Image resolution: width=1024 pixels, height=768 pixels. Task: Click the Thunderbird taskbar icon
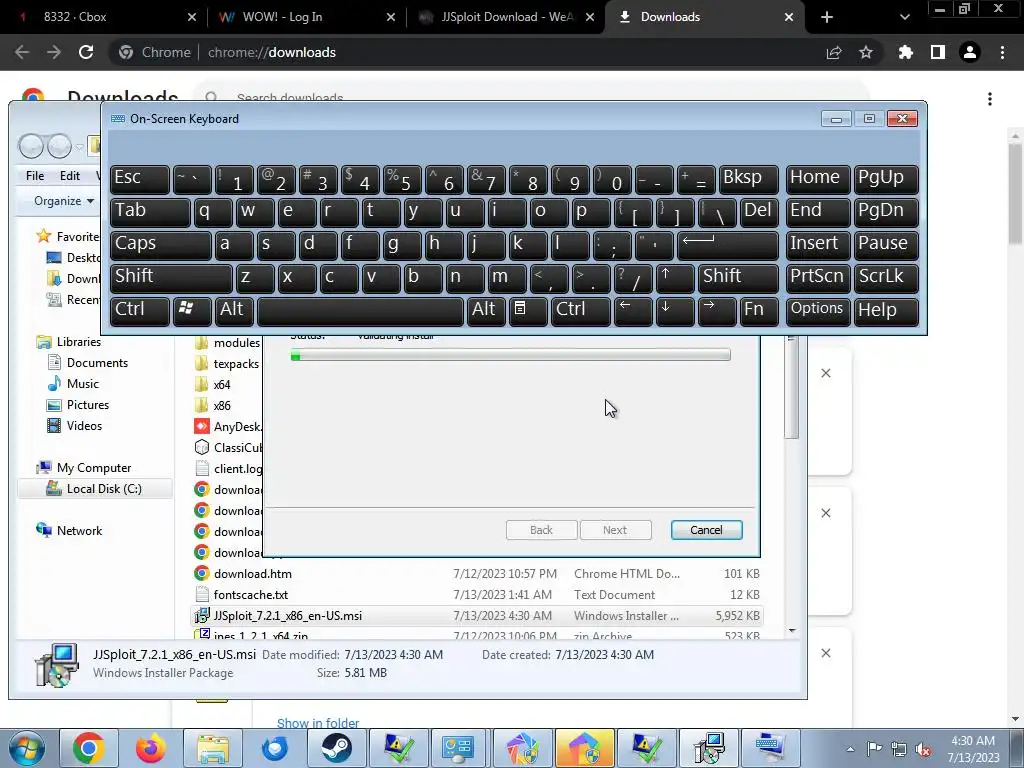275,748
